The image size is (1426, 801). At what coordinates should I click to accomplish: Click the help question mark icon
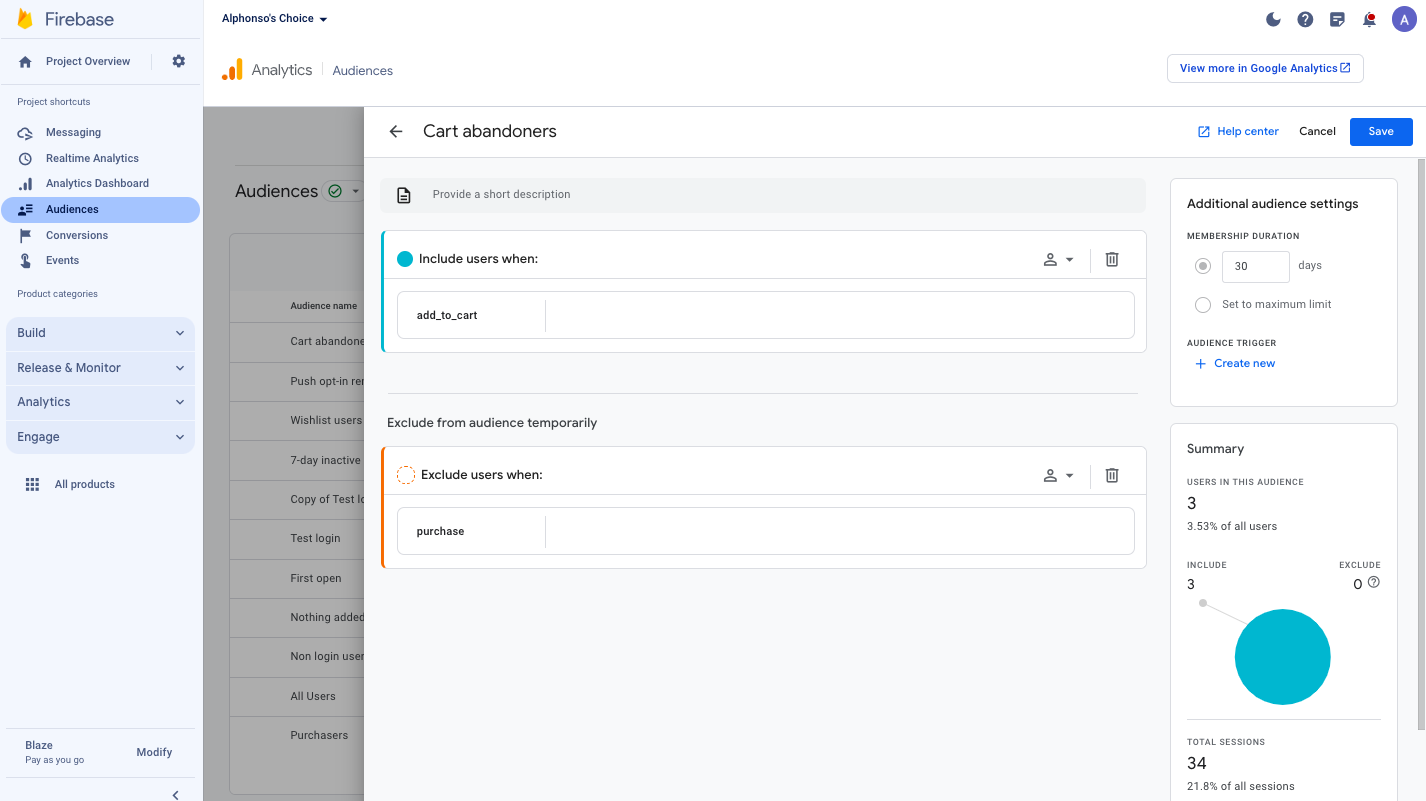coord(1305,19)
